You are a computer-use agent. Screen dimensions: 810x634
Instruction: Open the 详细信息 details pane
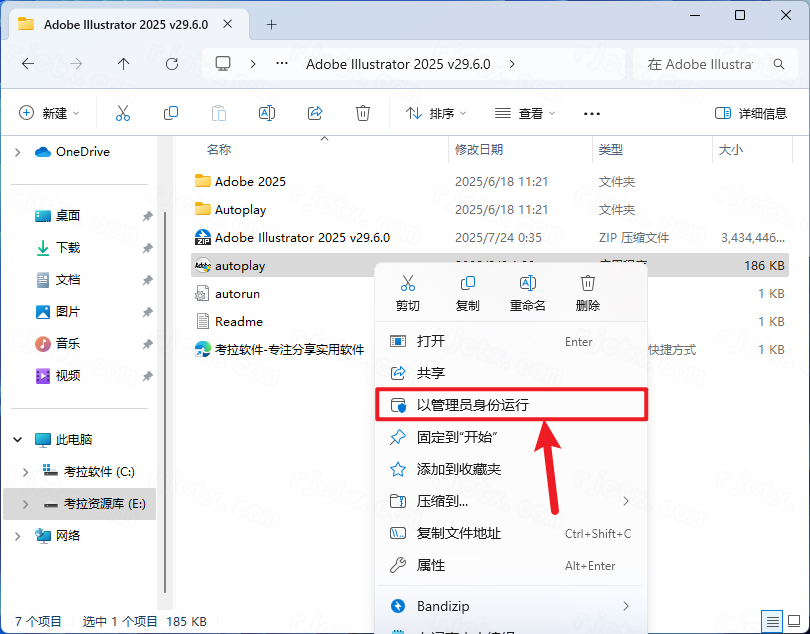coord(751,113)
